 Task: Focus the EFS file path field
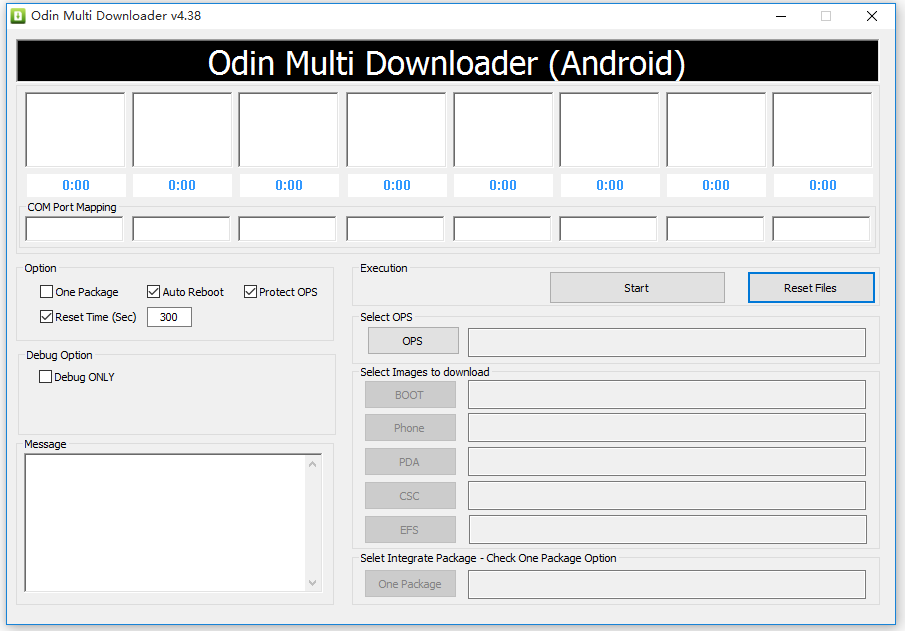668,529
